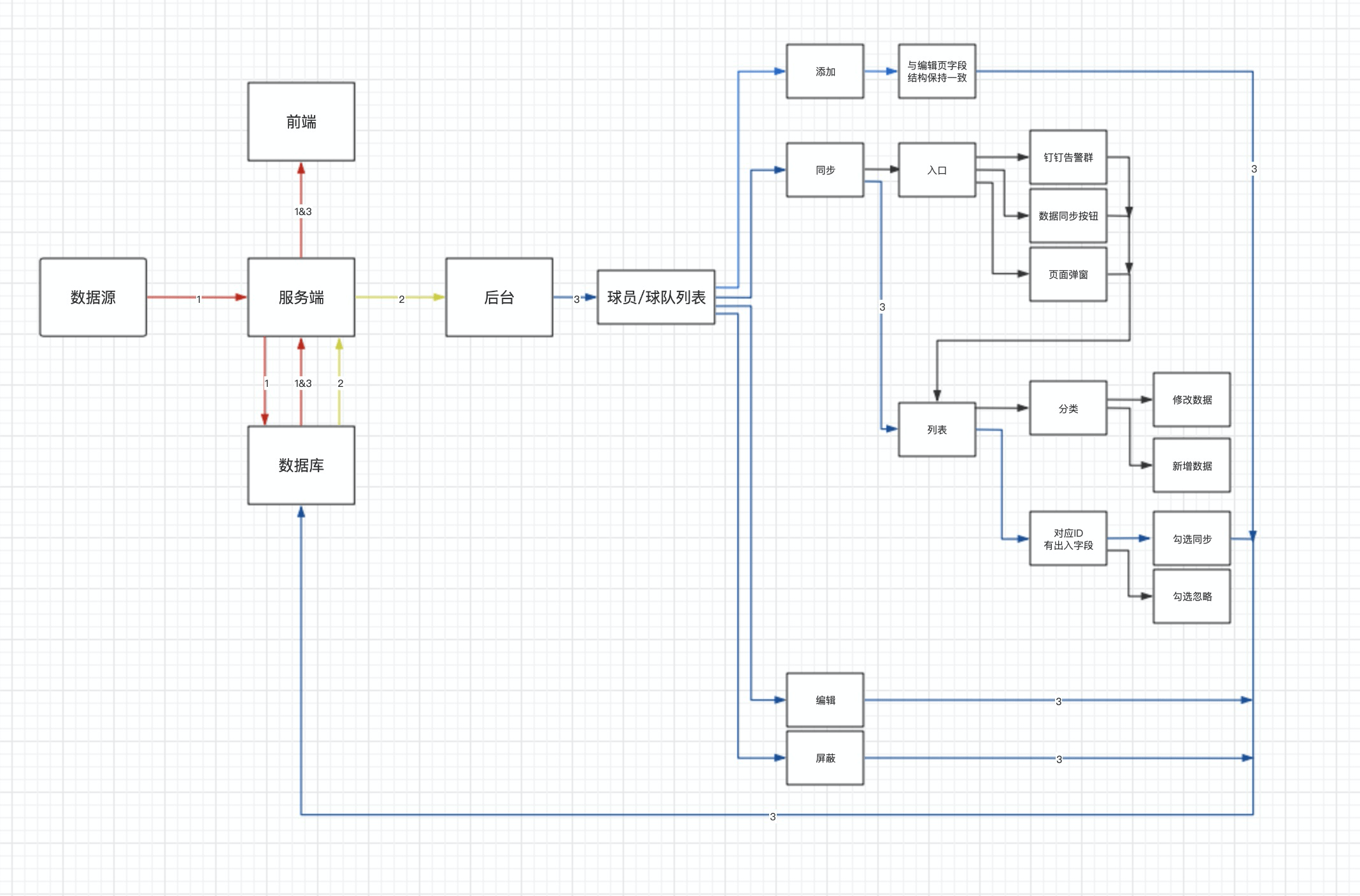Click the 服务端 node
Viewport: 1360px width, 896px height.
coord(301,297)
